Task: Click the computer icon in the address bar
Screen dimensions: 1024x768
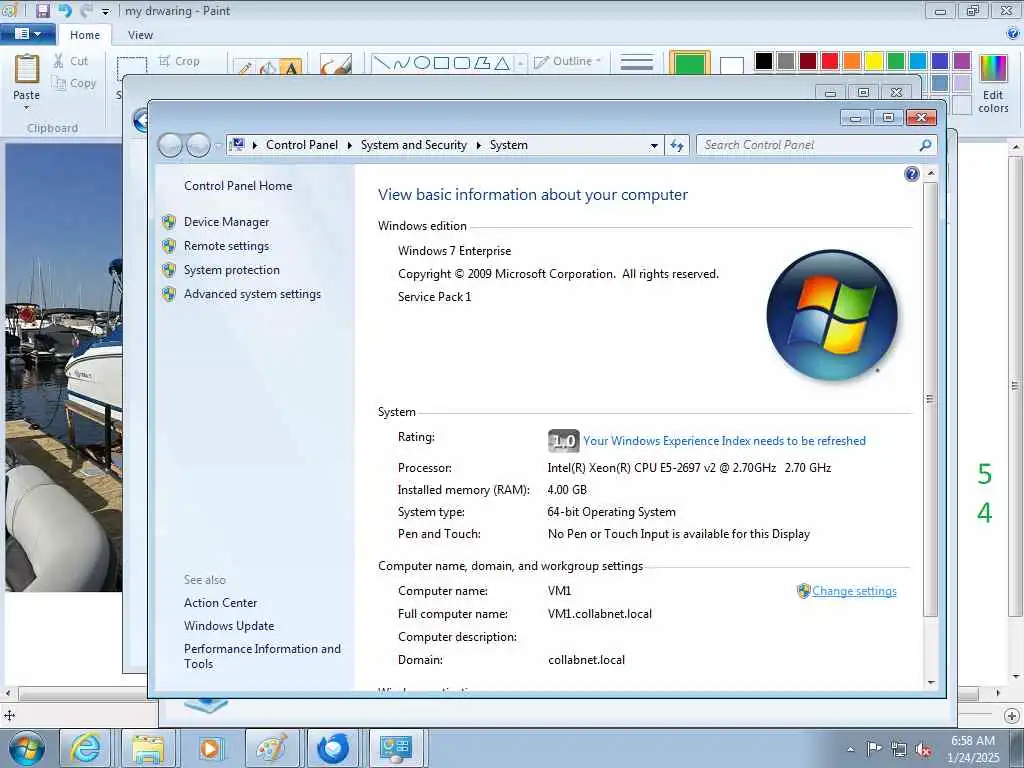Action: coord(238,145)
